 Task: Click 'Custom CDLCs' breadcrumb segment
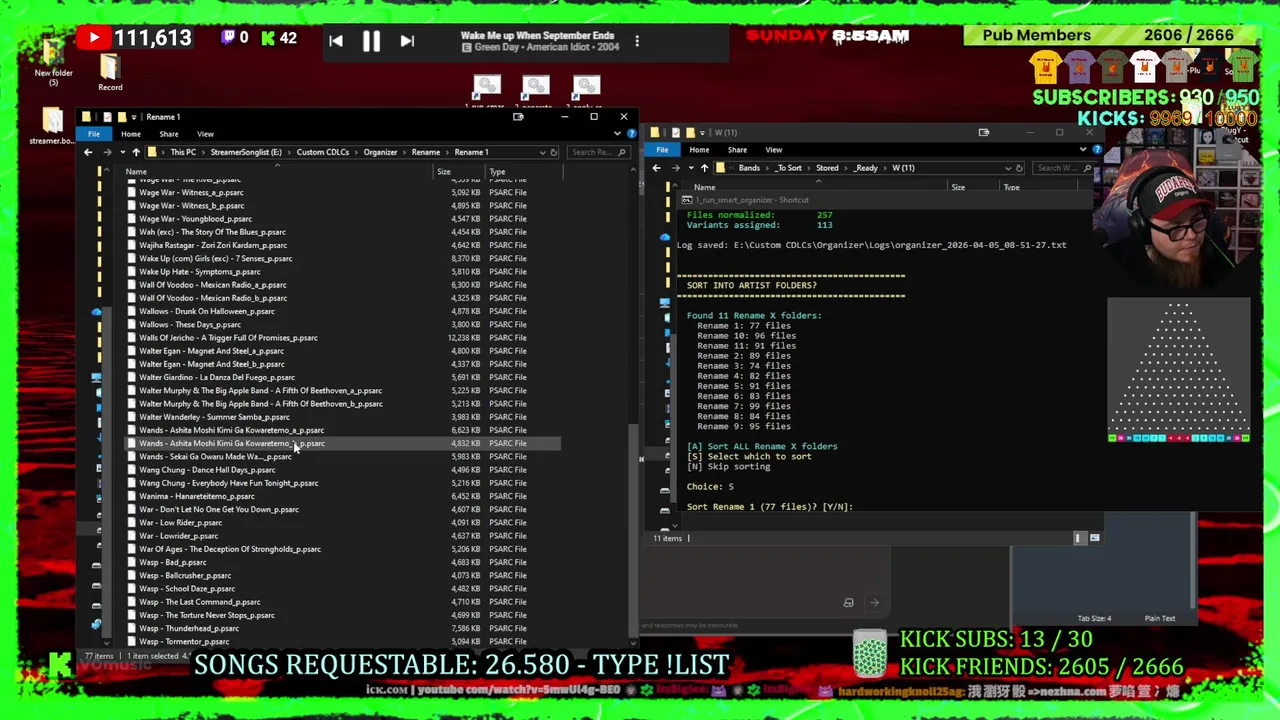click(323, 152)
